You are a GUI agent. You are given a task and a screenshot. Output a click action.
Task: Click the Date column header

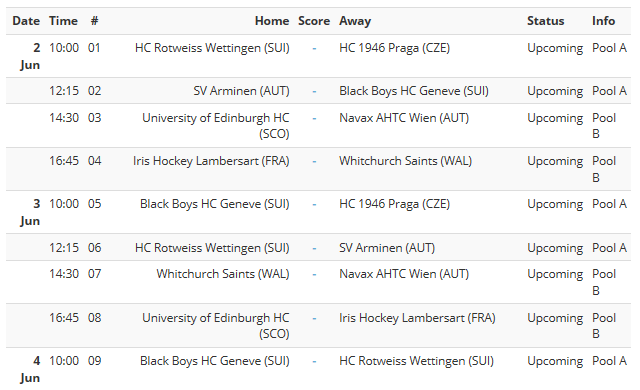coord(26,21)
